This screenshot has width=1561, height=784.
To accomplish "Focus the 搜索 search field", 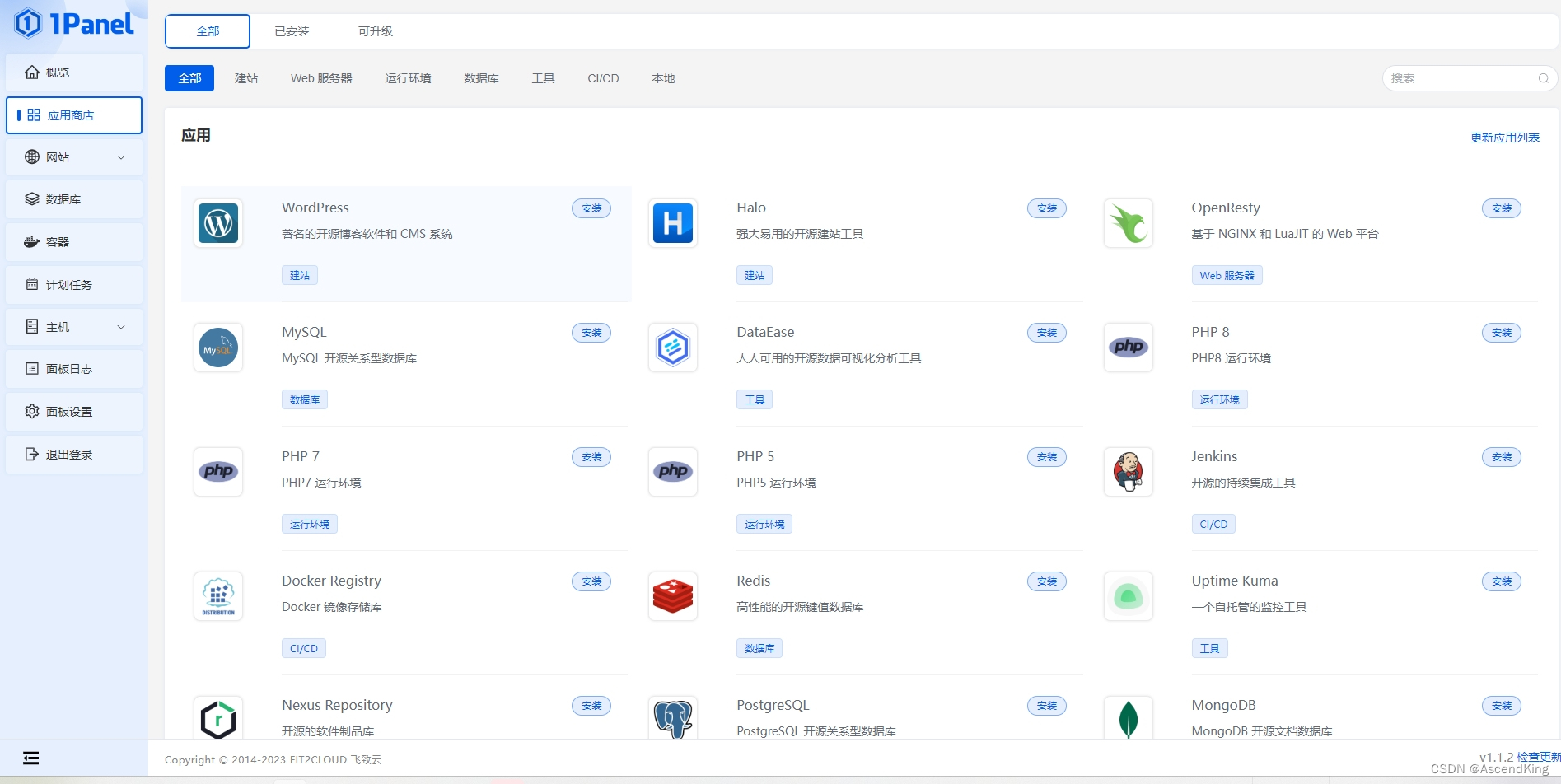I will click(1470, 78).
